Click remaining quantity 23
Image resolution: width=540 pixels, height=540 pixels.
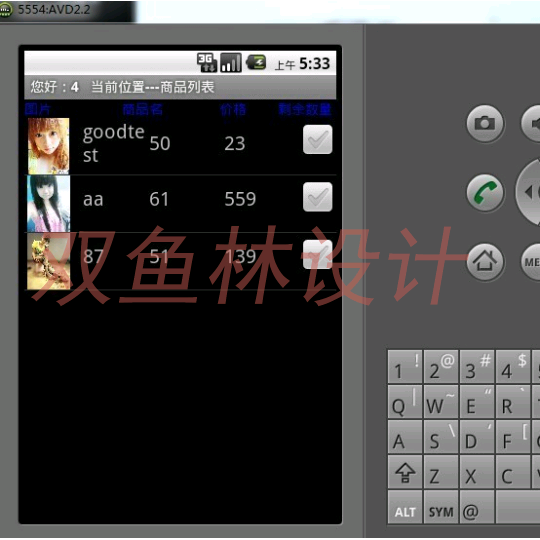tap(235, 143)
